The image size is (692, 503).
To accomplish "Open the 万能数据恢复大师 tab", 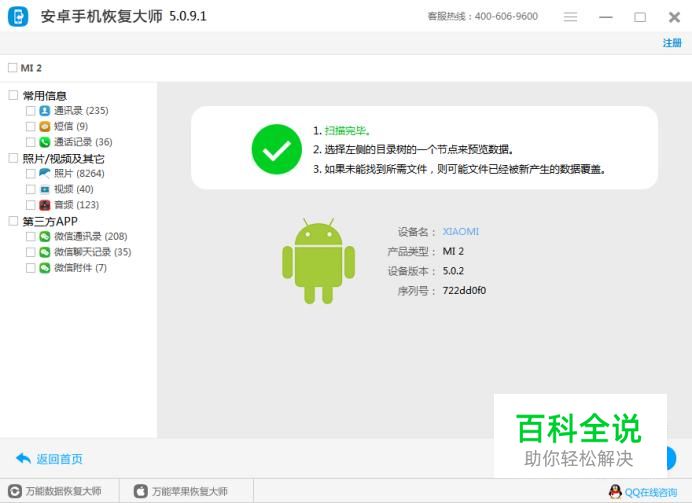I will pos(59,491).
